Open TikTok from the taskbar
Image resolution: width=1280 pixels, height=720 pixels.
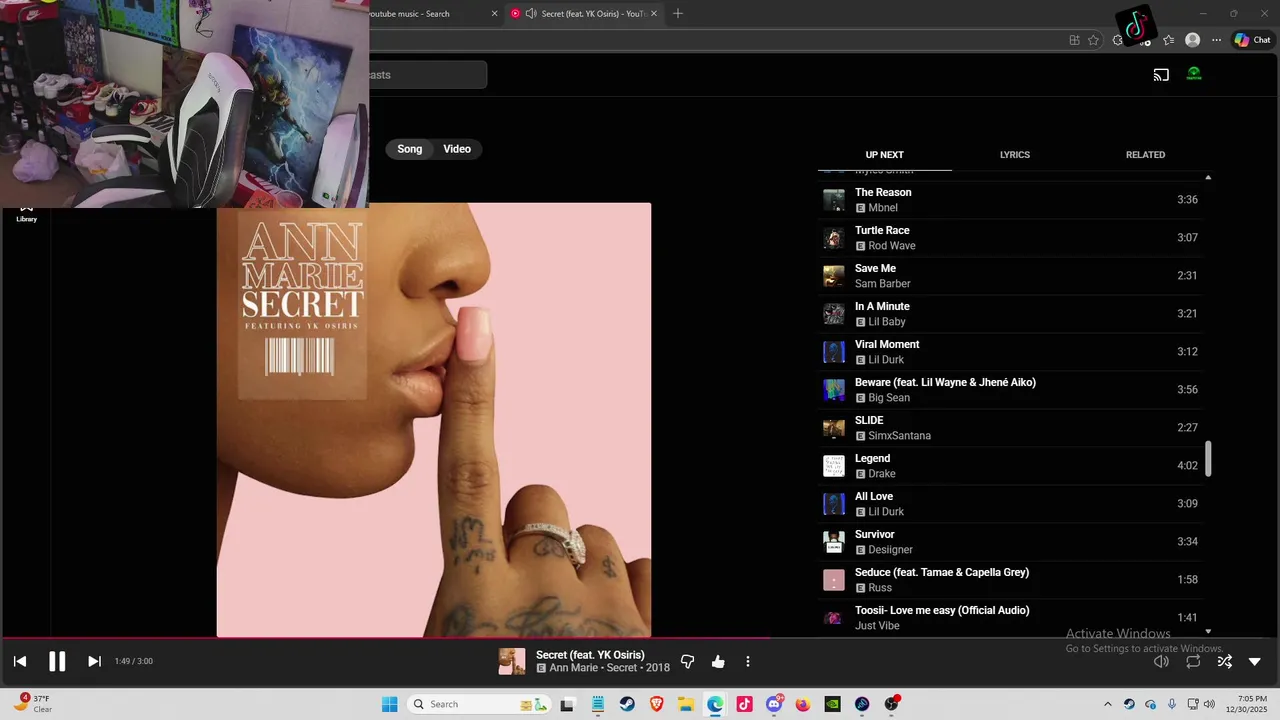(x=744, y=704)
